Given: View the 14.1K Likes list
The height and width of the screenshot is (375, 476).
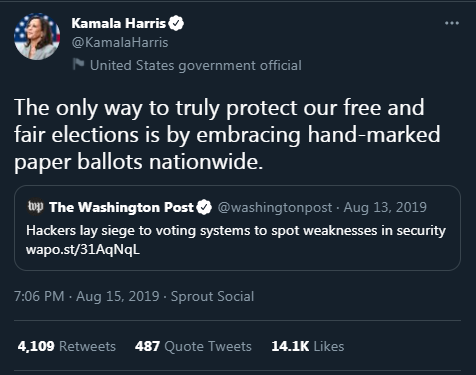Looking at the screenshot, I should click(x=308, y=346).
